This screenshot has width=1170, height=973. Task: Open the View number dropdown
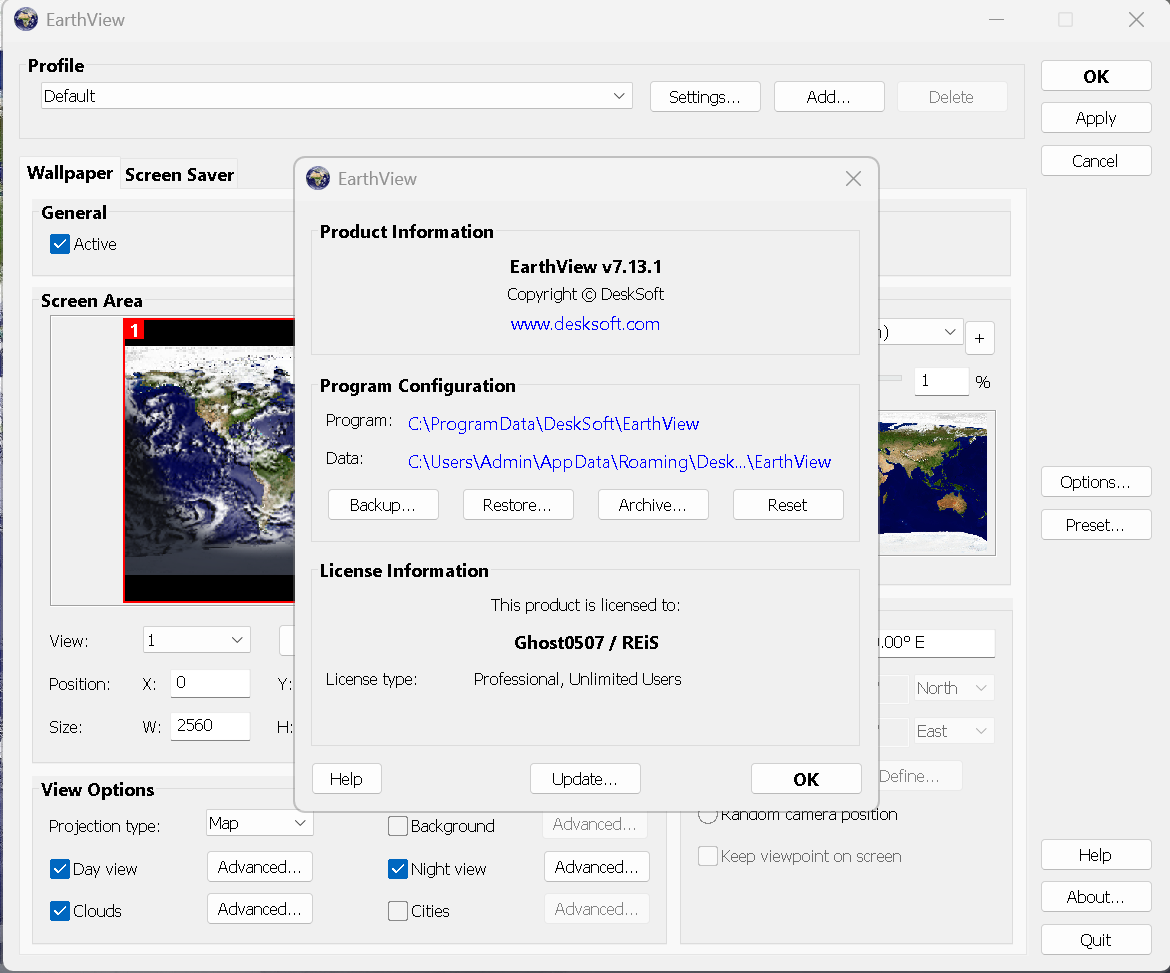196,640
